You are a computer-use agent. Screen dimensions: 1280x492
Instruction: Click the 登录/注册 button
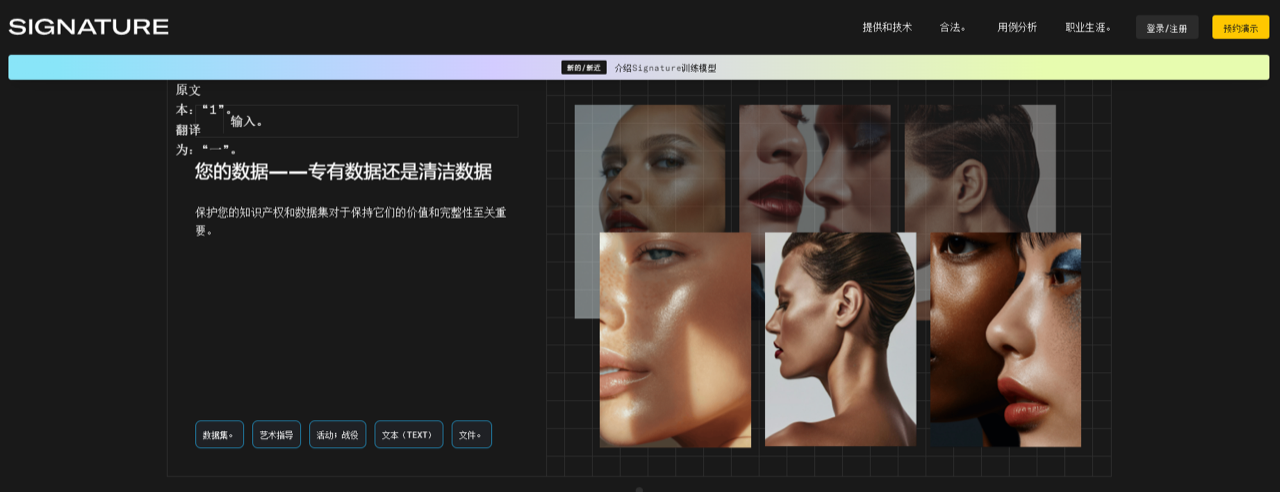point(1167,27)
